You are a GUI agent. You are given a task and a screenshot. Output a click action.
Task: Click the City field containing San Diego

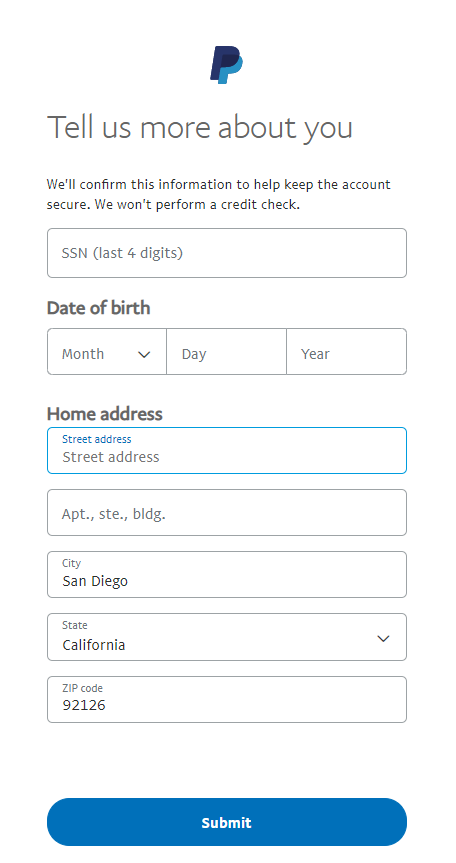[227, 575]
